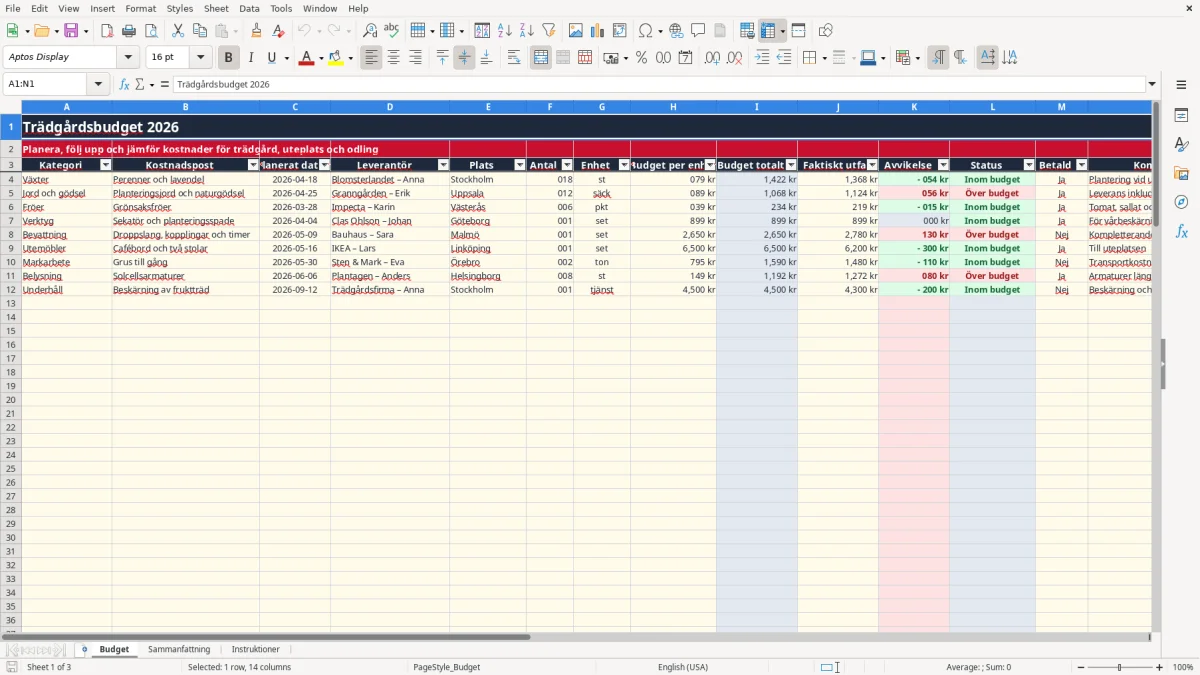This screenshot has width=1200, height=675.
Task: Open the Format menu
Action: 141,8
